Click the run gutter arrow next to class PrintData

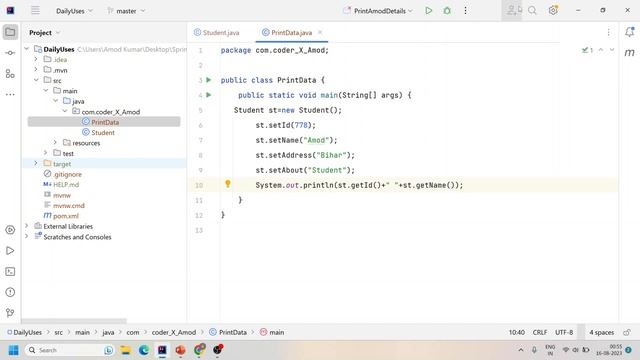pyautogui.click(x=209, y=80)
